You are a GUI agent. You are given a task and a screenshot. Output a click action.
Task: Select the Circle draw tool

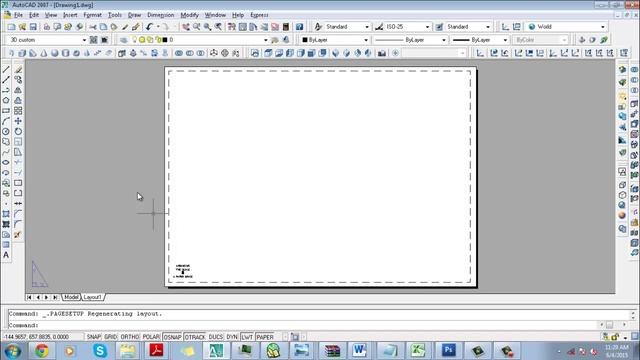(6, 131)
